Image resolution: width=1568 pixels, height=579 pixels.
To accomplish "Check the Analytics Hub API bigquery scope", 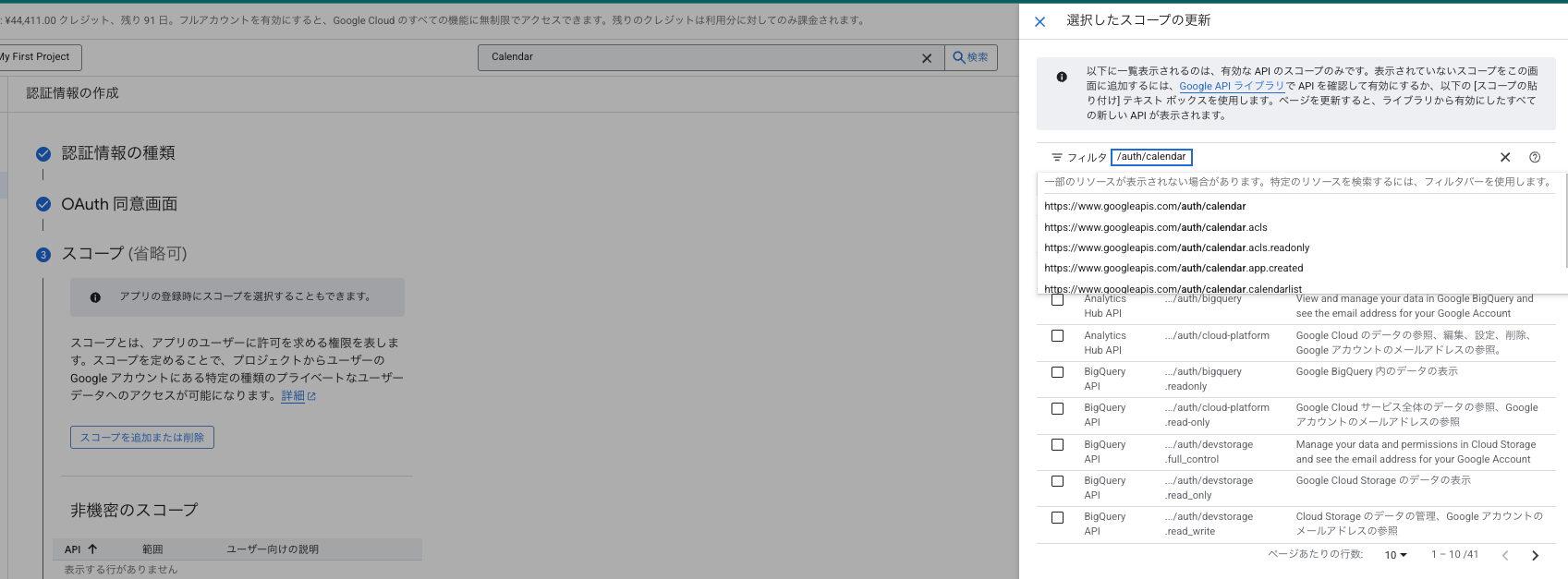I will tap(1057, 299).
